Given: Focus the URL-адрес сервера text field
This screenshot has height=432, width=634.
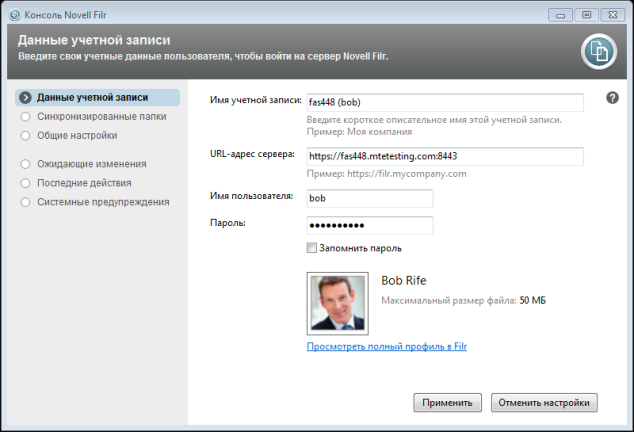Looking at the screenshot, I should pyautogui.click(x=443, y=157).
